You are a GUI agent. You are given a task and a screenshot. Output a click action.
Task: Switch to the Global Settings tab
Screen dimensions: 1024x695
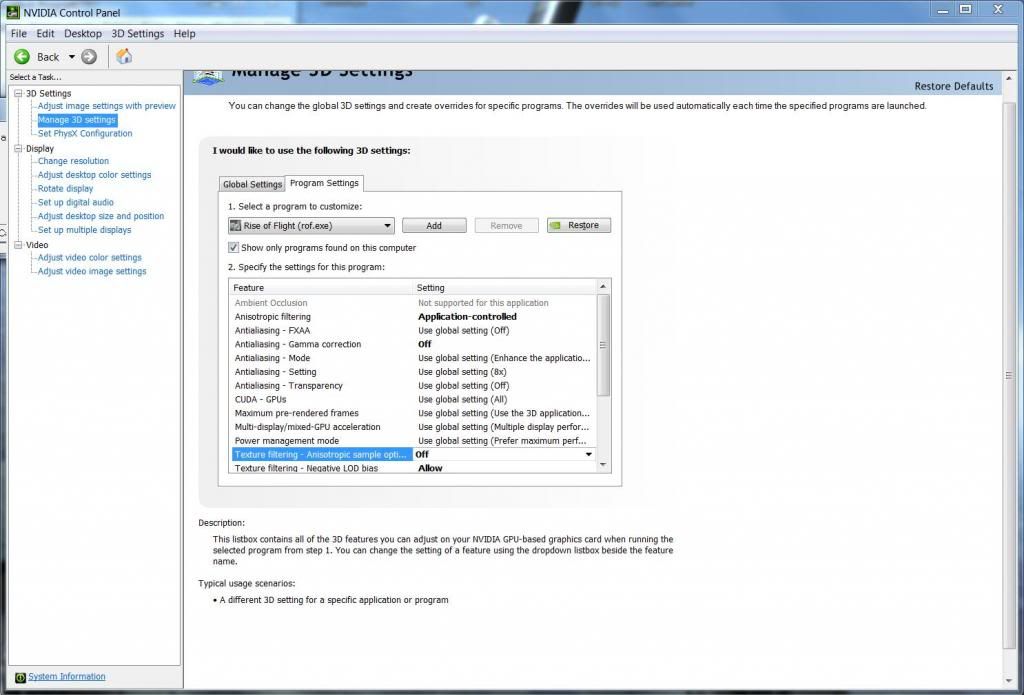pyautogui.click(x=252, y=184)
